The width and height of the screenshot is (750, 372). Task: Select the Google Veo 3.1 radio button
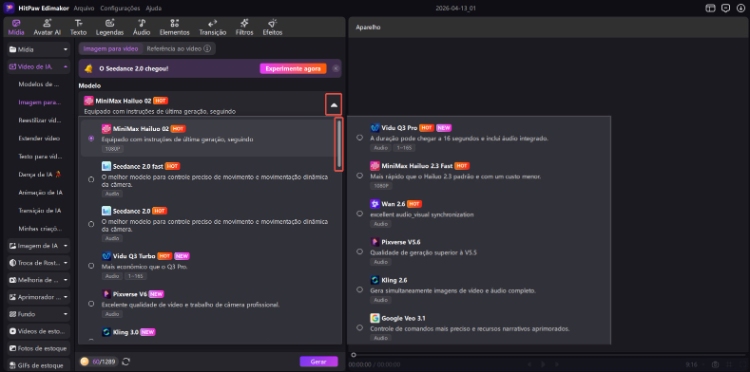(359, 328)
